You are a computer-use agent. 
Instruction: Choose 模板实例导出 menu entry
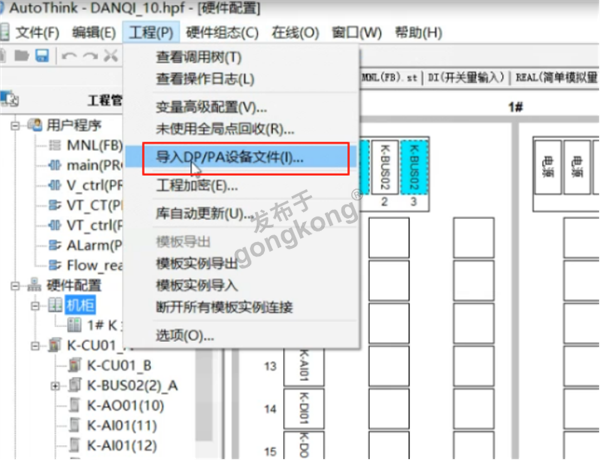tap(241, 264)
